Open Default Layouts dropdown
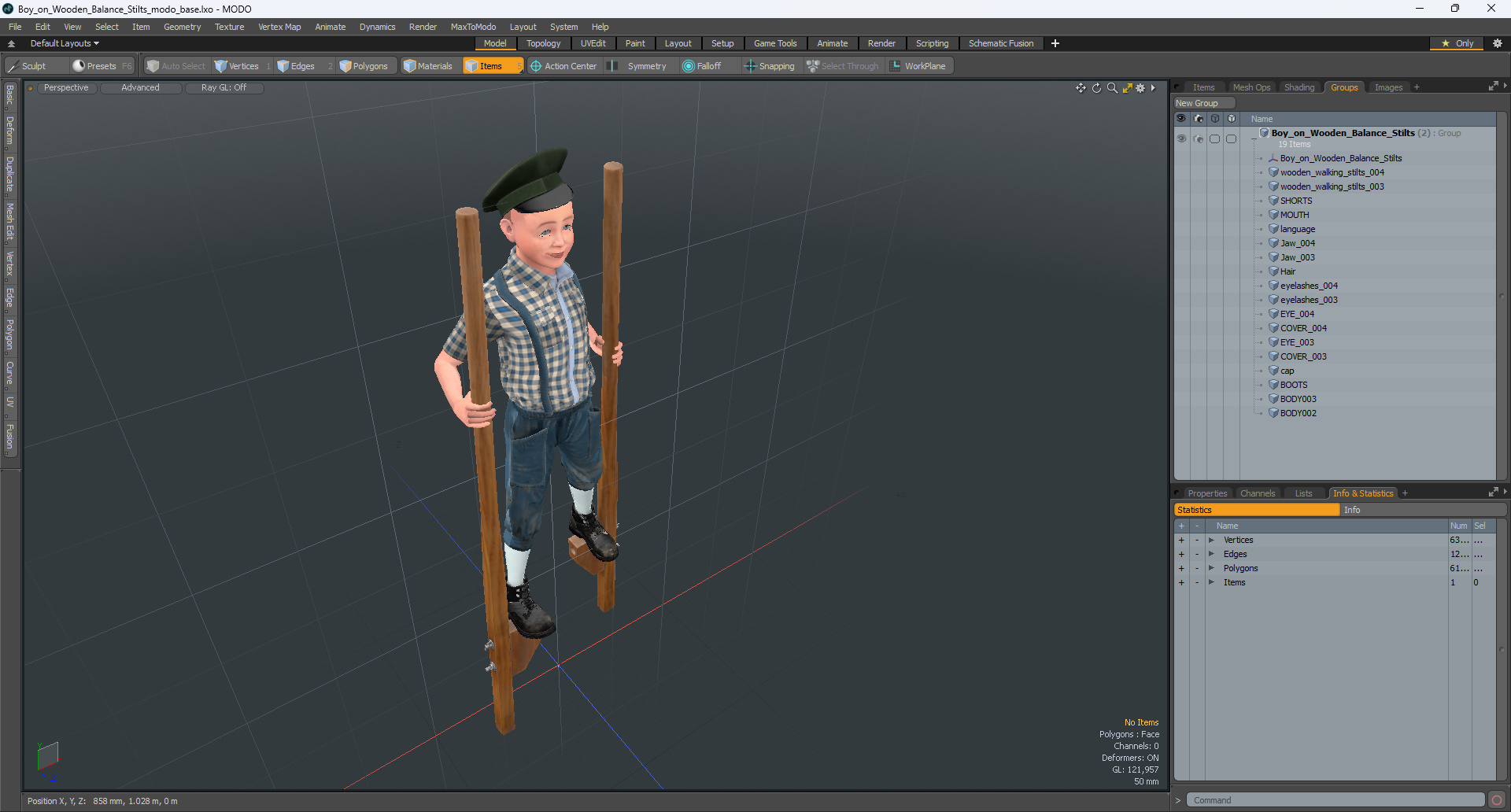1511x812 pixels. click(x=65, y=43)
